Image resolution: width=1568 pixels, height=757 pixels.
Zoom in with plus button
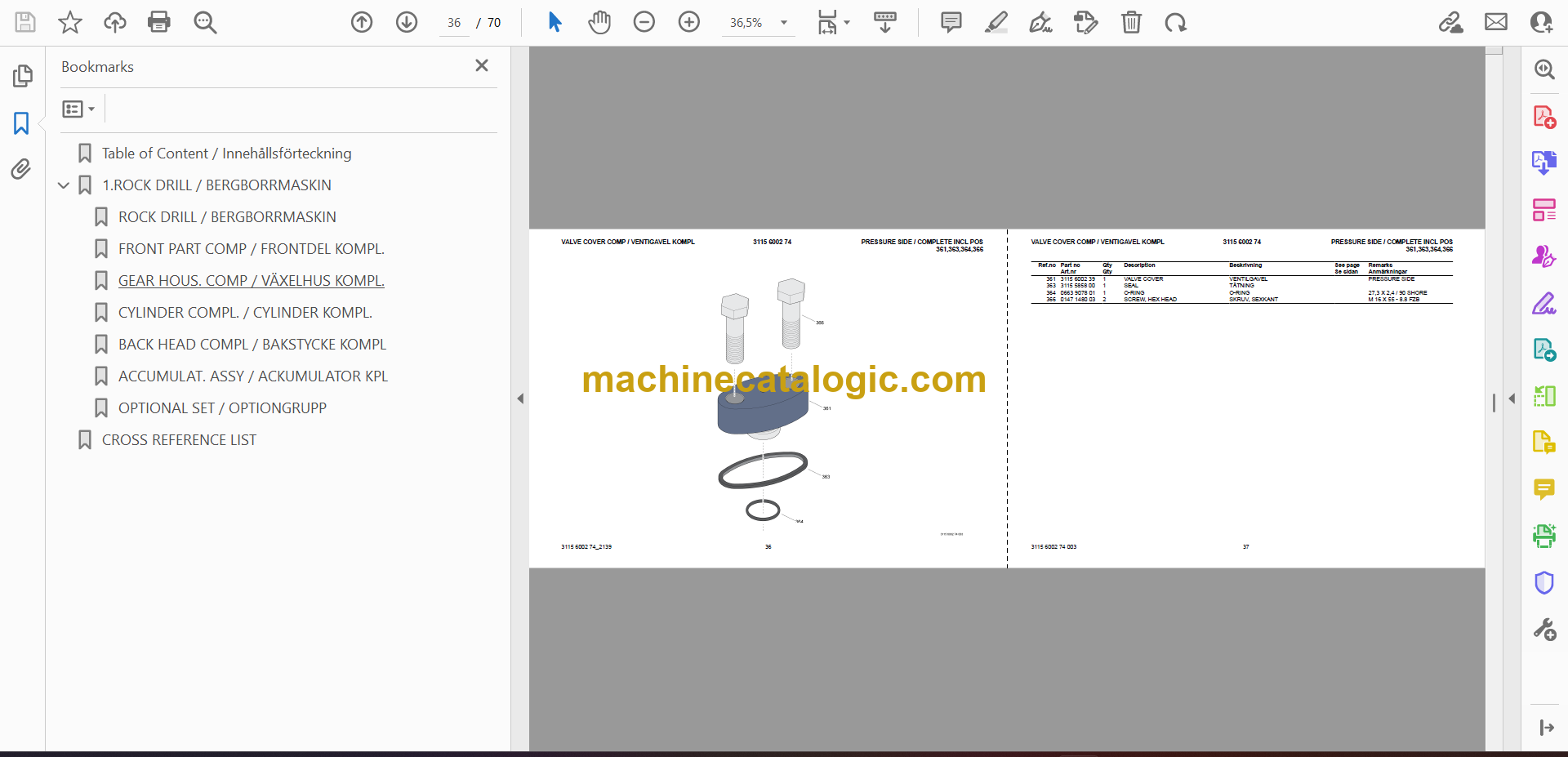tap(689, 22)
